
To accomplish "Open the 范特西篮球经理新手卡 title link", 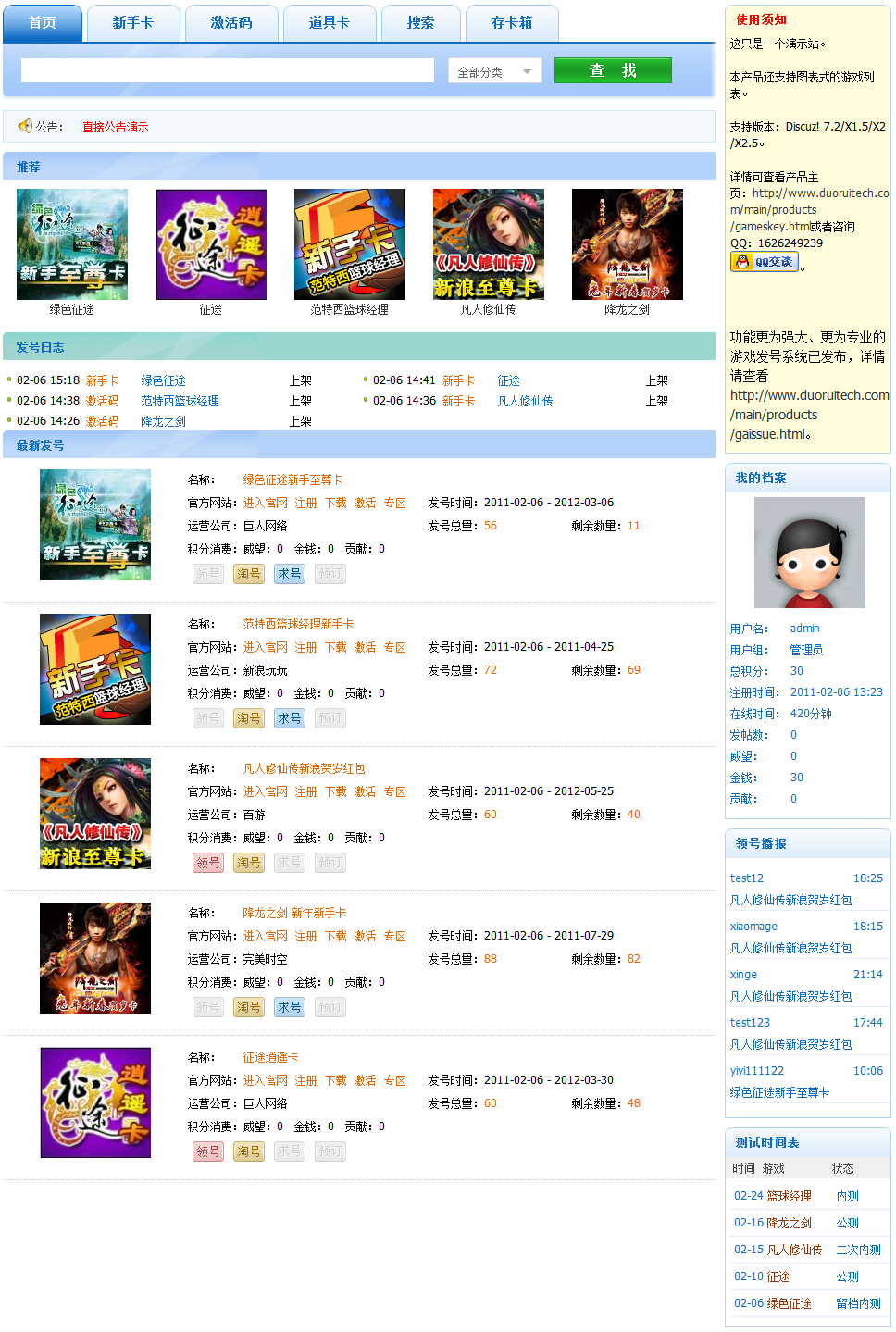I will coord(298,624).
